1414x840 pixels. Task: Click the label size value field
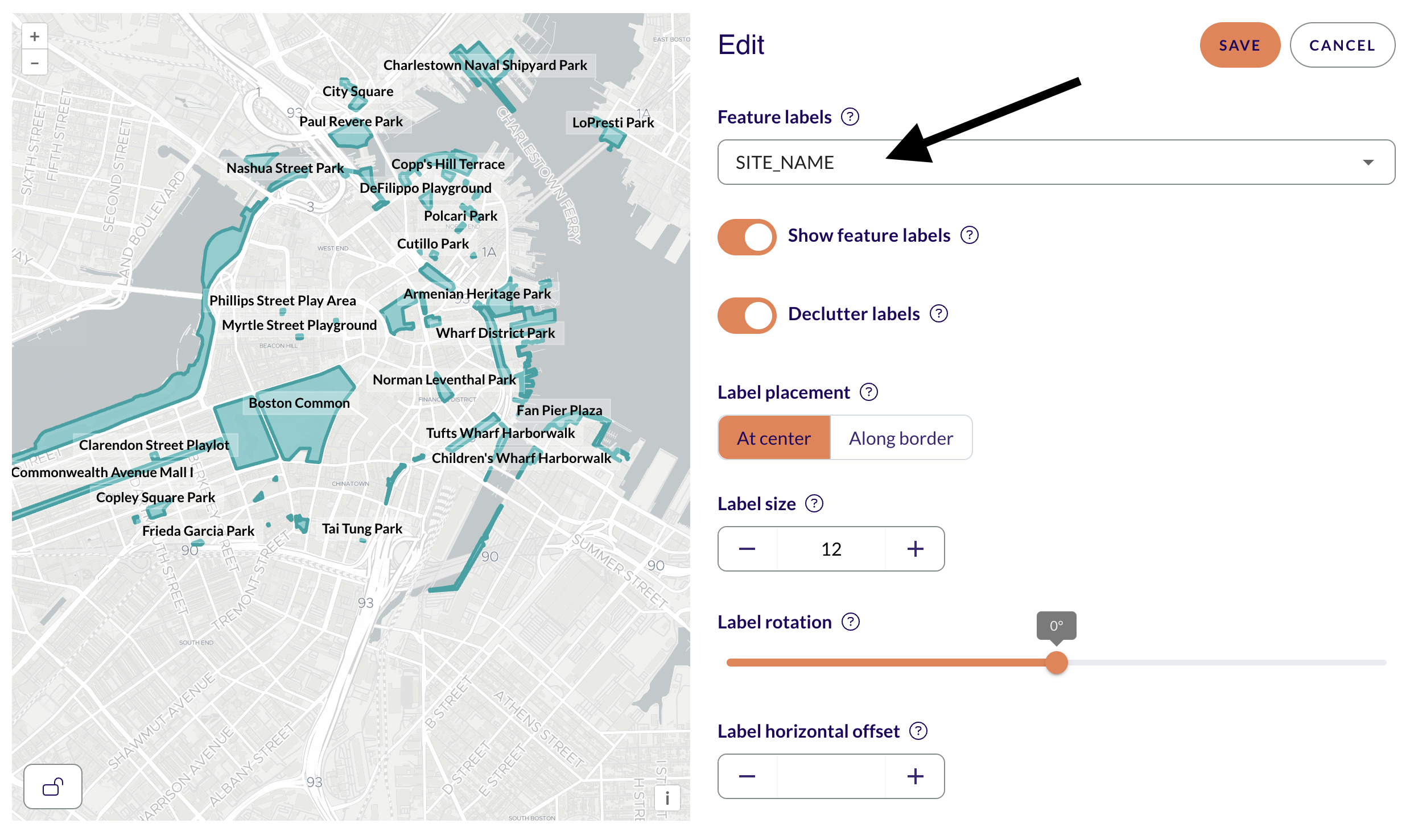point(831,549)
